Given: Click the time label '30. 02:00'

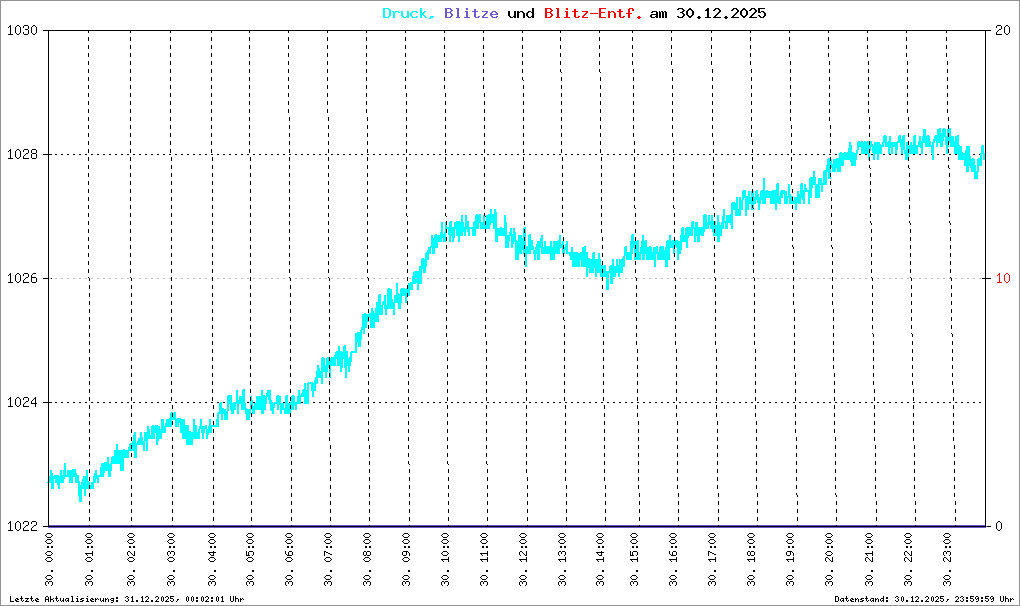Looking at the screenshot, I should 131,560.
